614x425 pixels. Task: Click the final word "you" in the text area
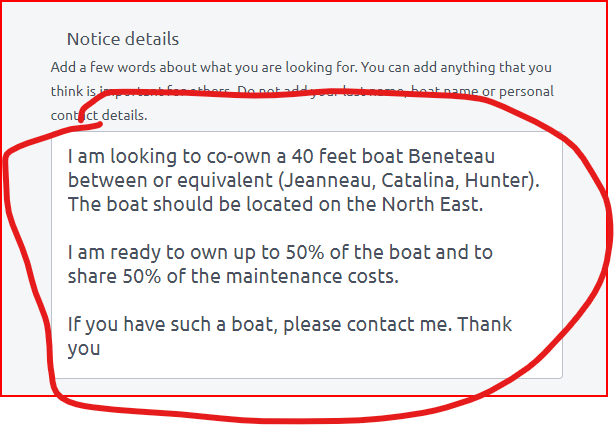[x=85, y=348]
